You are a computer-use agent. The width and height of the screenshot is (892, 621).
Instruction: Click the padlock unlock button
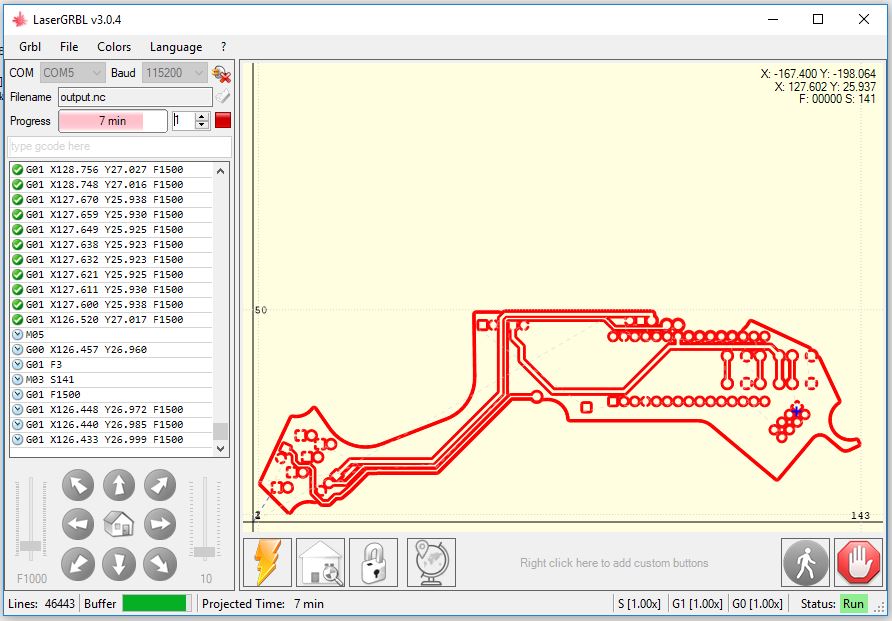pyautogui.click(x=373, y=562)
